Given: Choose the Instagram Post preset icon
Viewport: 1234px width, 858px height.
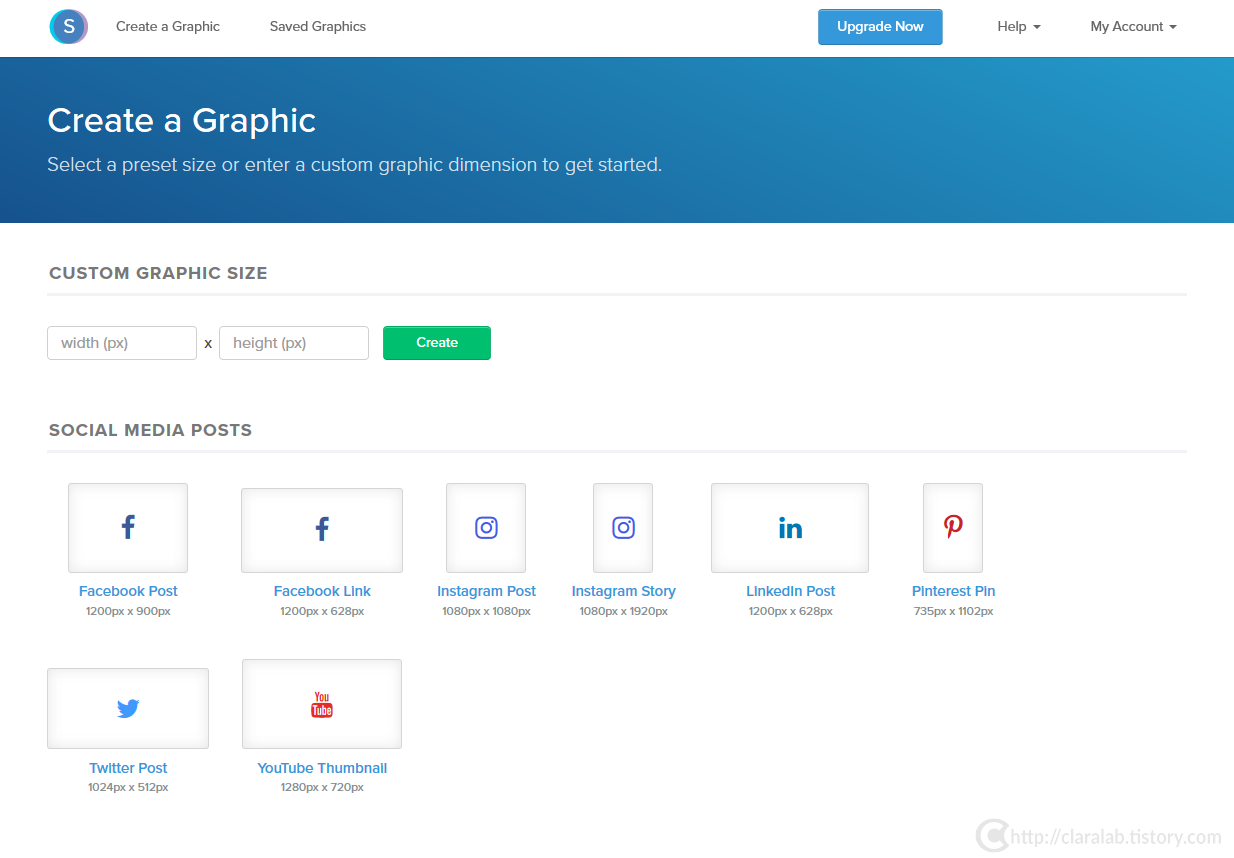Looking at the screenshot, I should point(486,528).
